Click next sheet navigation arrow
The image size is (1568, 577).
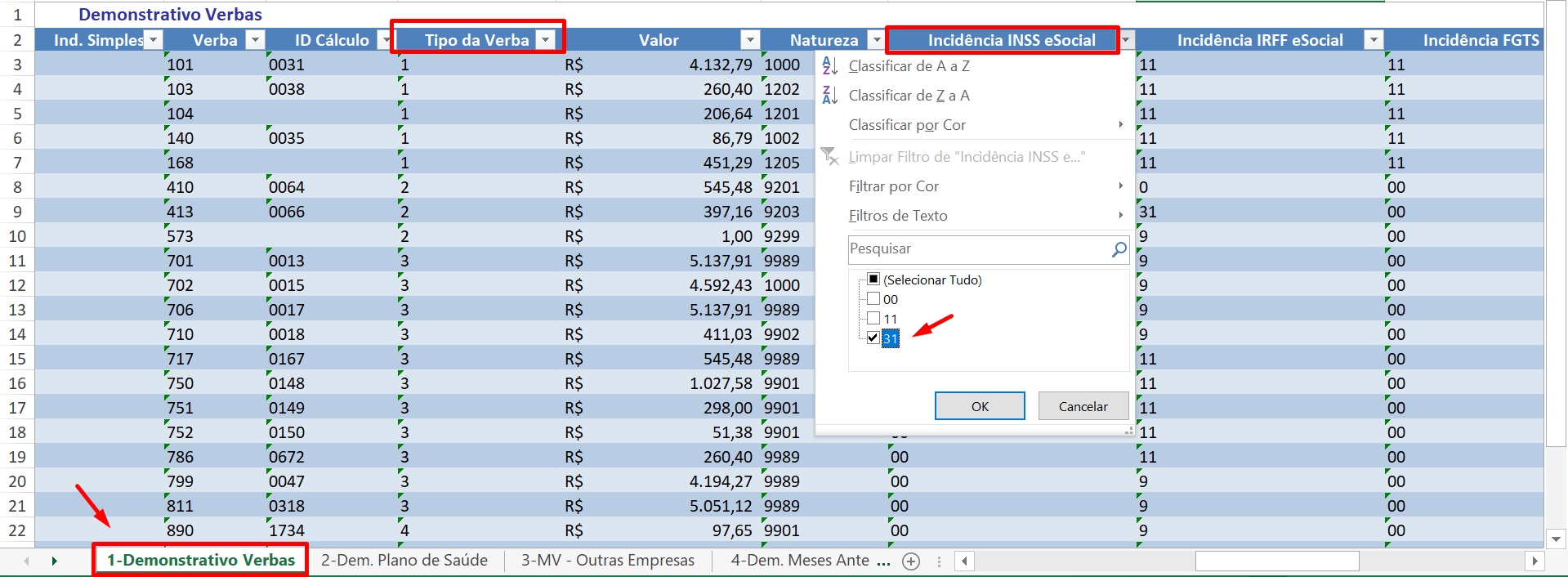click(x=54, y=561)
